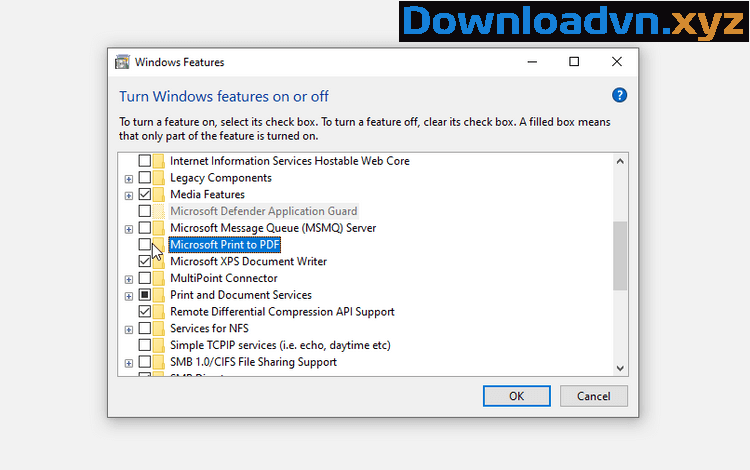This screenshot has width=750, height=470.
Task: Select the MultiPoint Connector label
Action: point(224,278)
